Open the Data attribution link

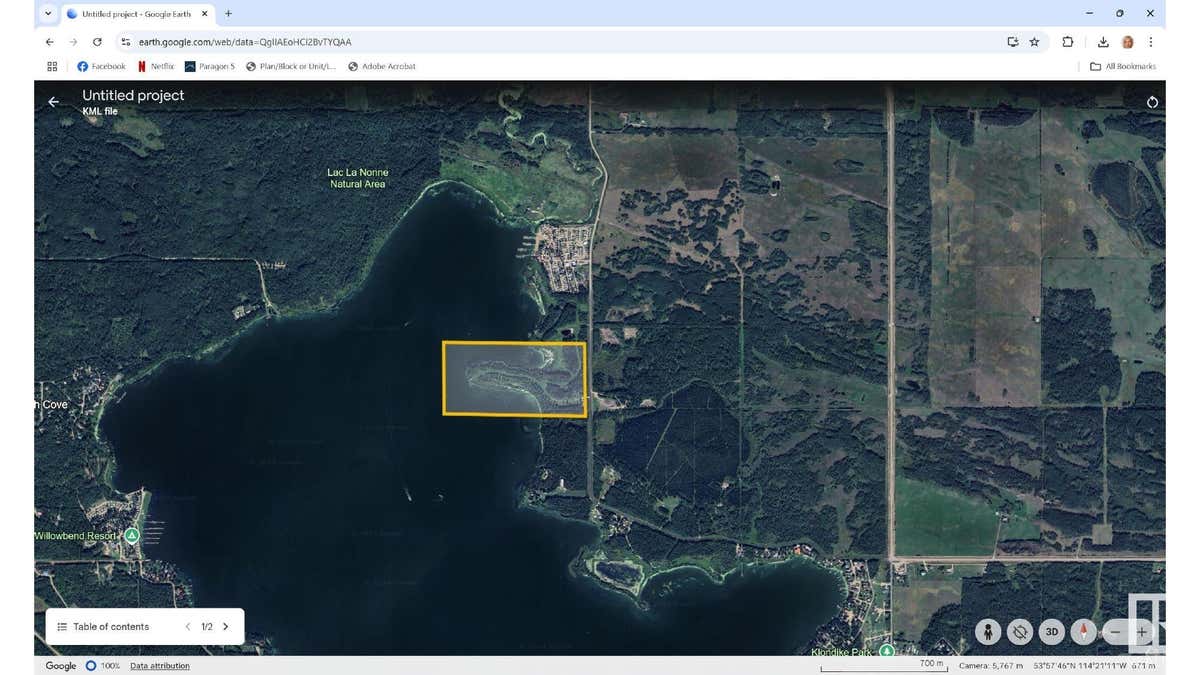click(159, 665)
